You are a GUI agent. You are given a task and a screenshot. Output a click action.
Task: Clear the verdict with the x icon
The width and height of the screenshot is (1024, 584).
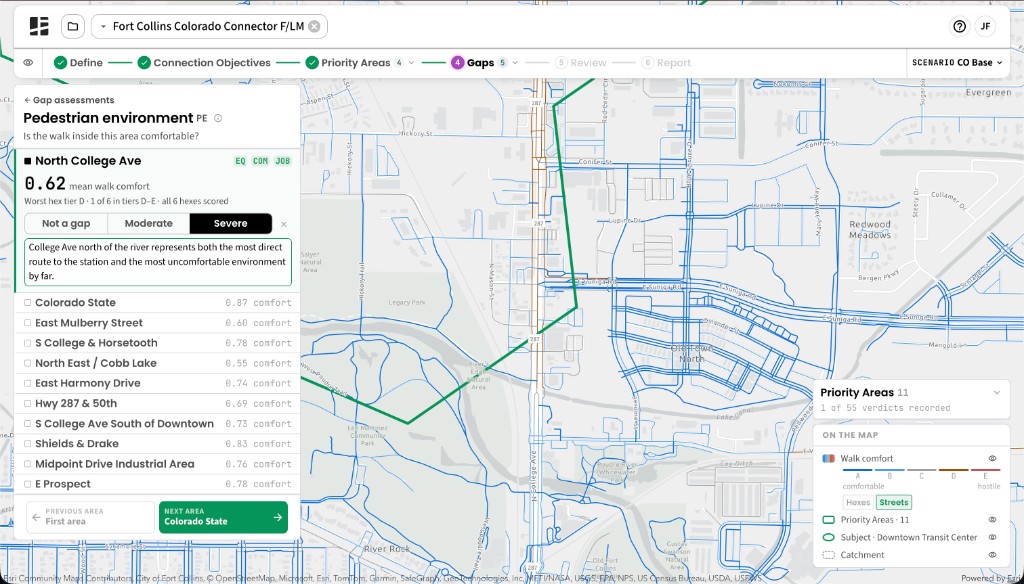point(283,224)
